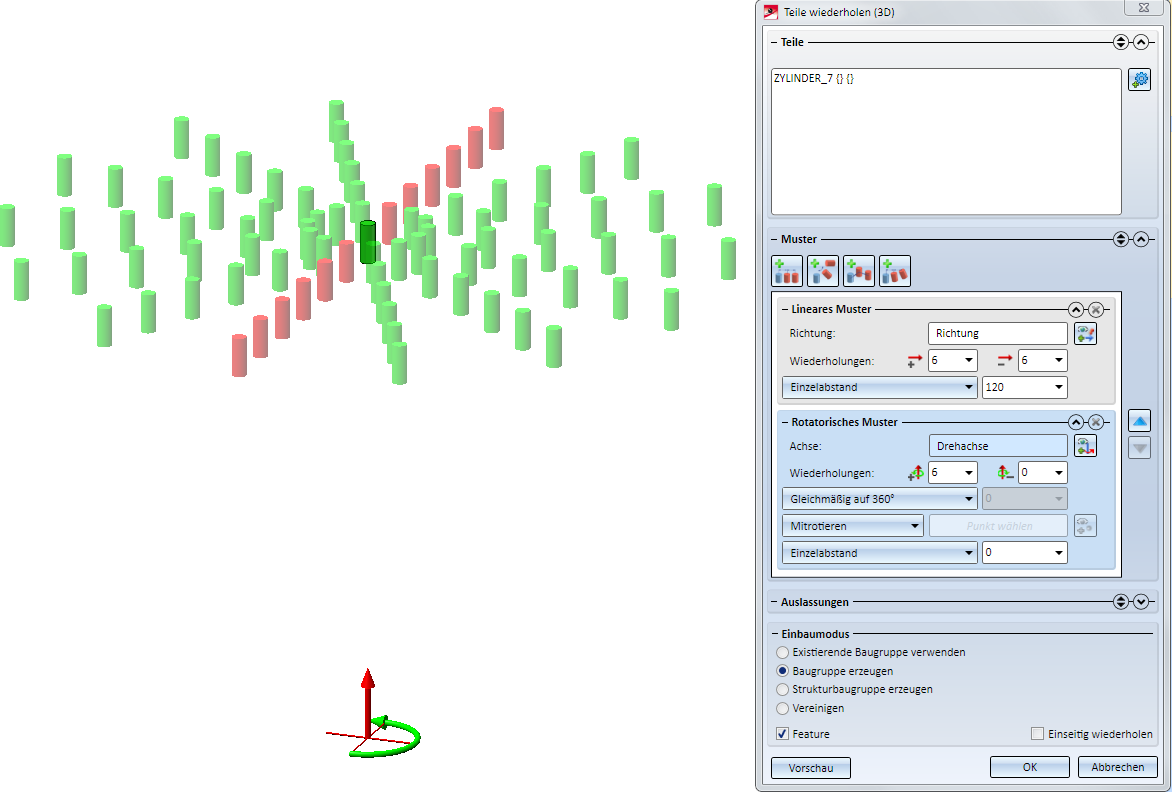The width and height of the screenshot is (1172, 810).
Task: Select Existierende Baugruppe verwenden option
Action: [x=783, y=652]
